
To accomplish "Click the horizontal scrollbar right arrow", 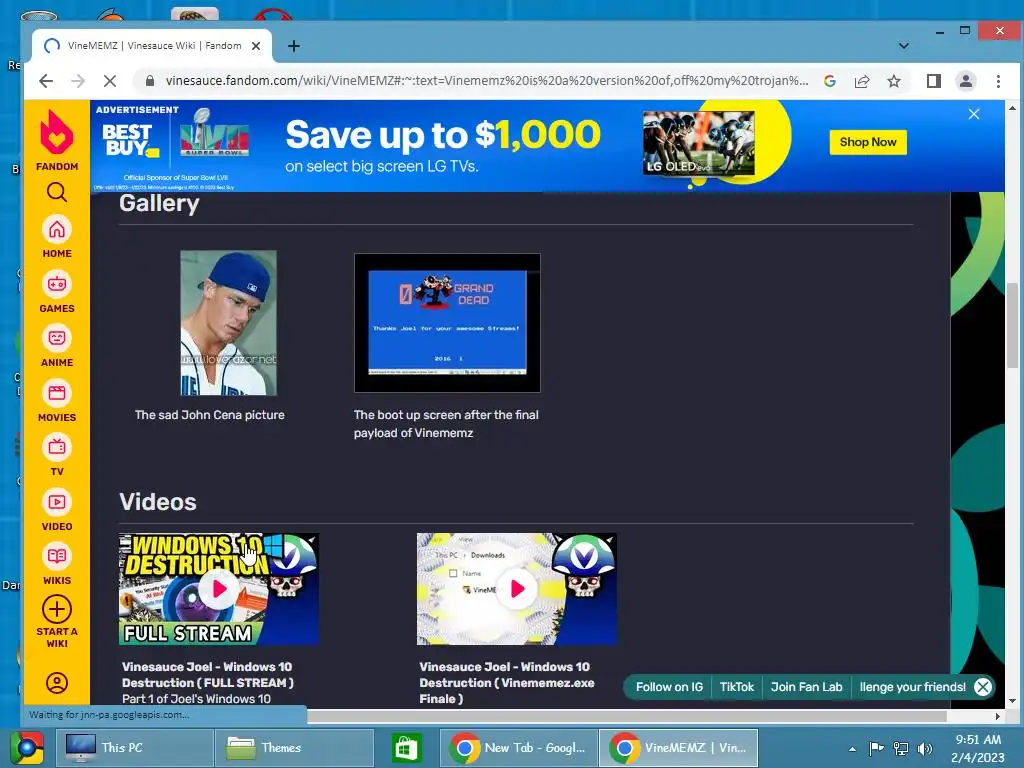I will 998,716.
